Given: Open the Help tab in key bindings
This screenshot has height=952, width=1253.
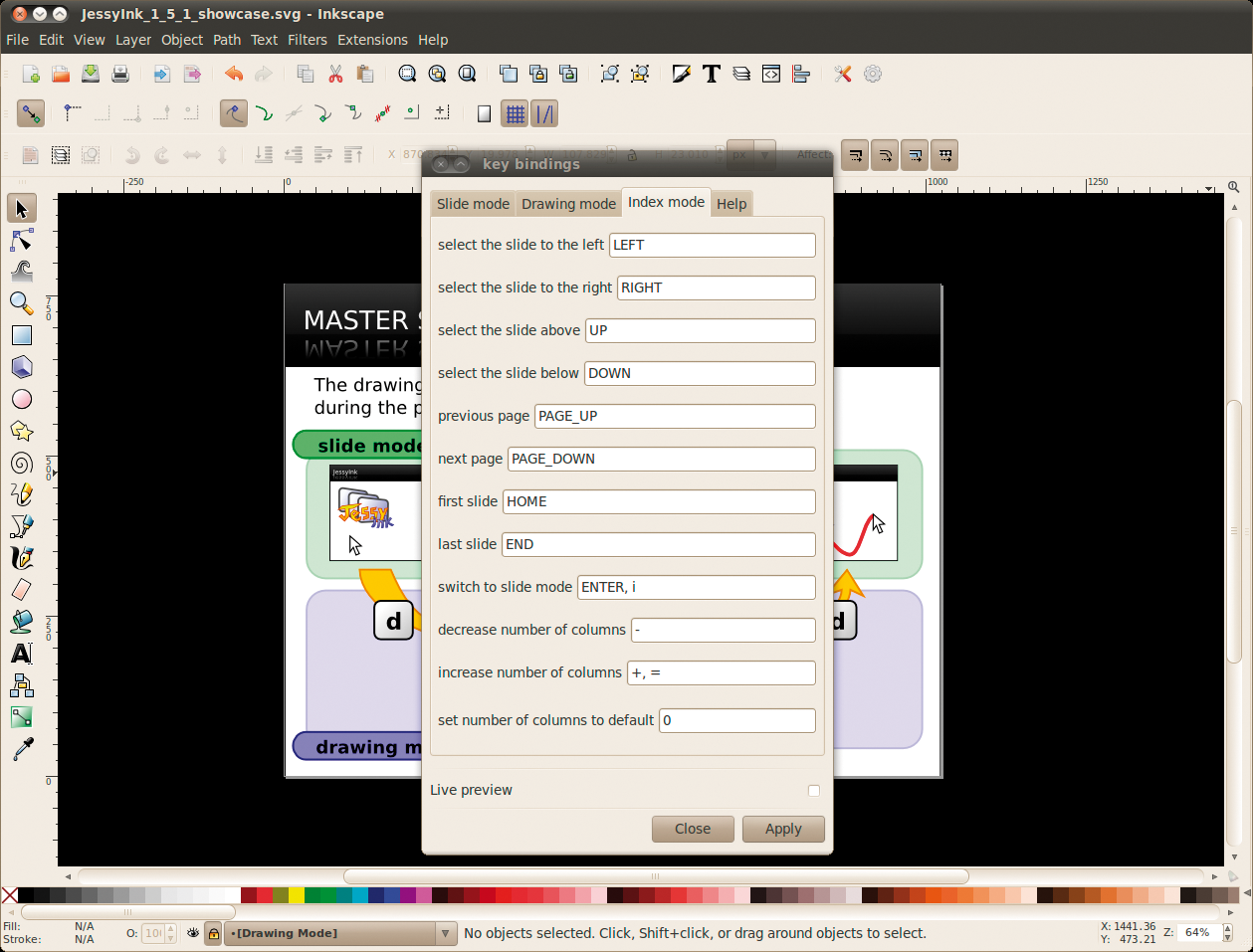Looking at the screenshot, I should [731, 204].
